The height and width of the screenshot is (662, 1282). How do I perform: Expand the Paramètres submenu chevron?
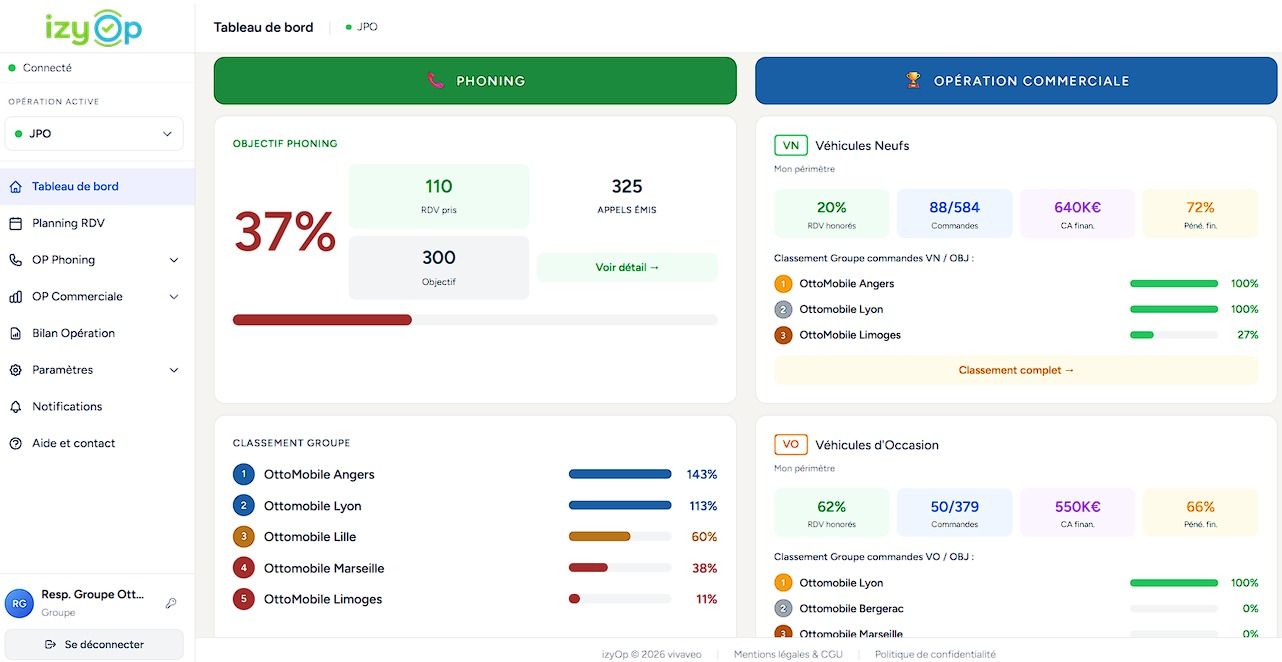click(174, 370)
